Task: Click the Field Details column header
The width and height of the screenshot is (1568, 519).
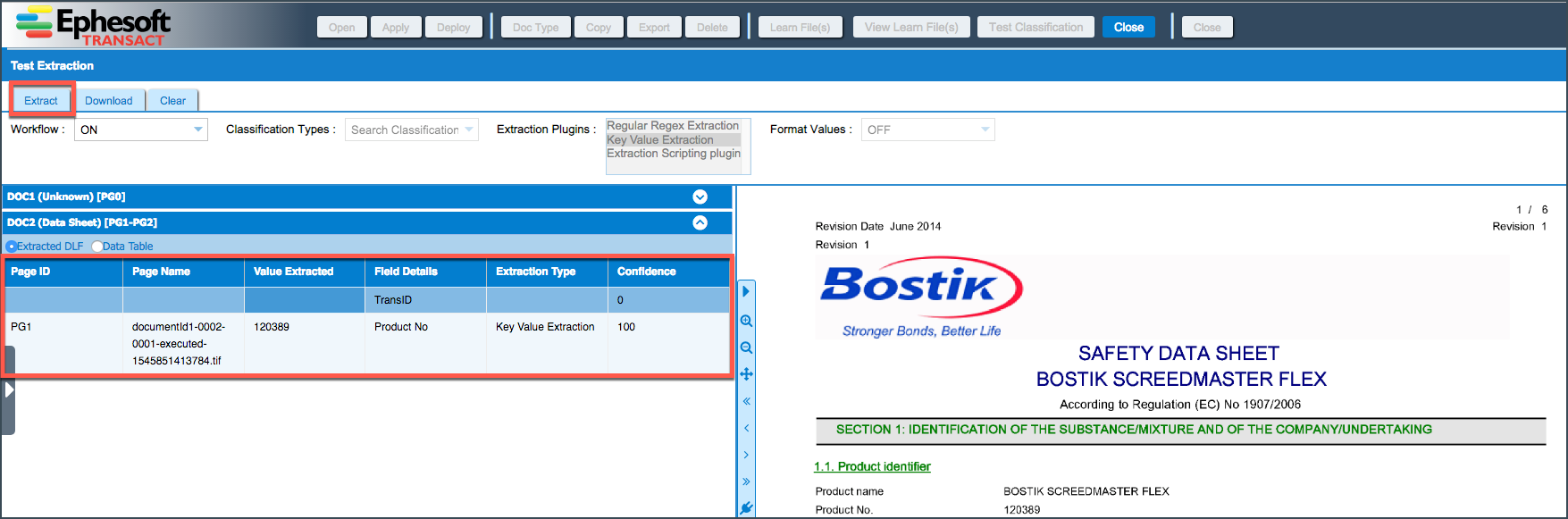Action: [425, 272]
